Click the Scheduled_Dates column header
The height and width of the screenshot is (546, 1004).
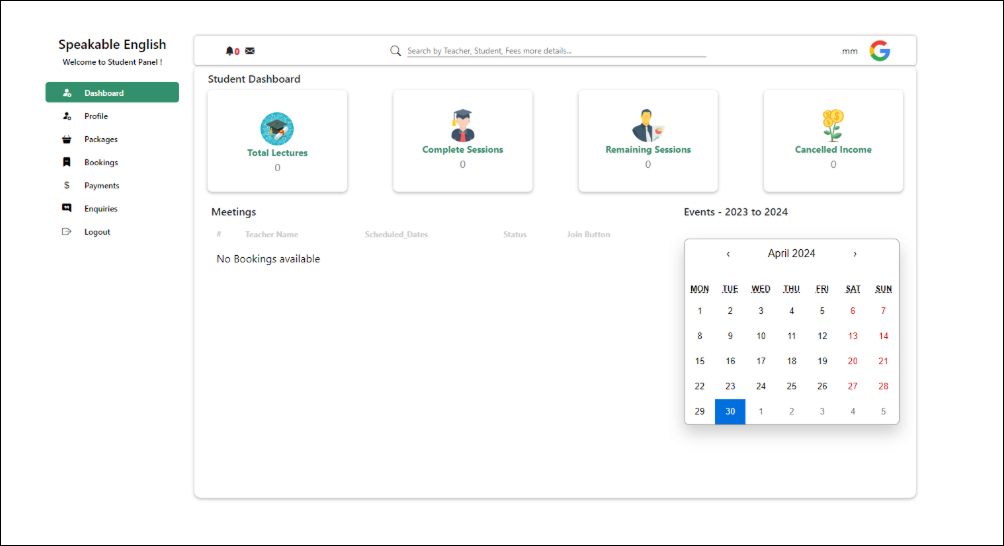tap(396, 234)
